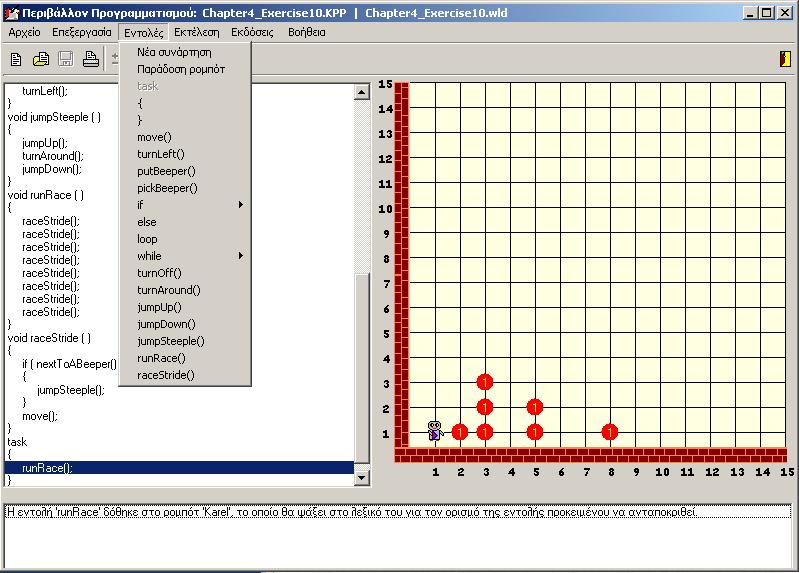
Task: Click the 'if ( nextToABeeper()' line
Action: point(69,364)
